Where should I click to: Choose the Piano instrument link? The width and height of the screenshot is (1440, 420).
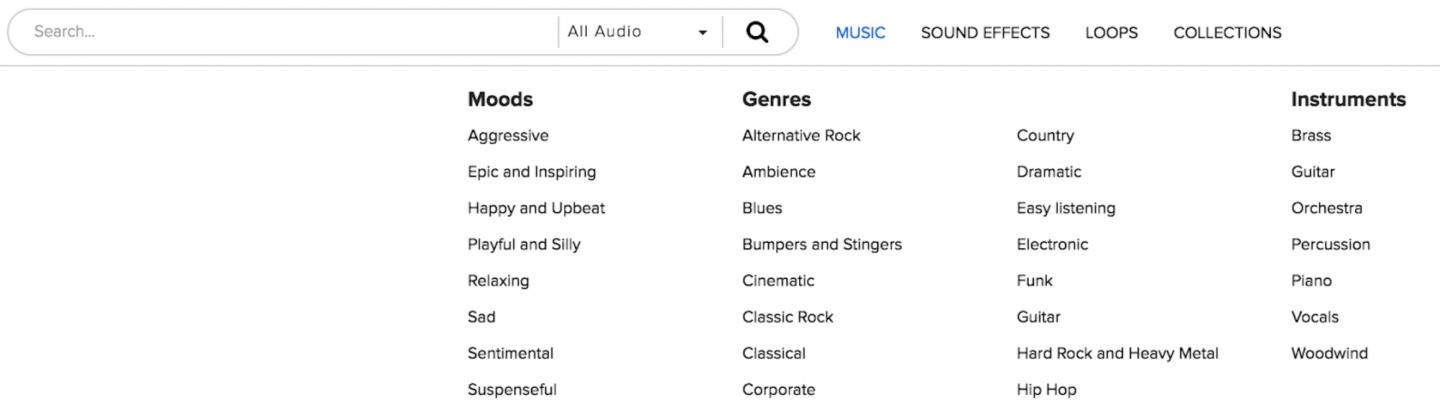click(x=1312, y=281)
